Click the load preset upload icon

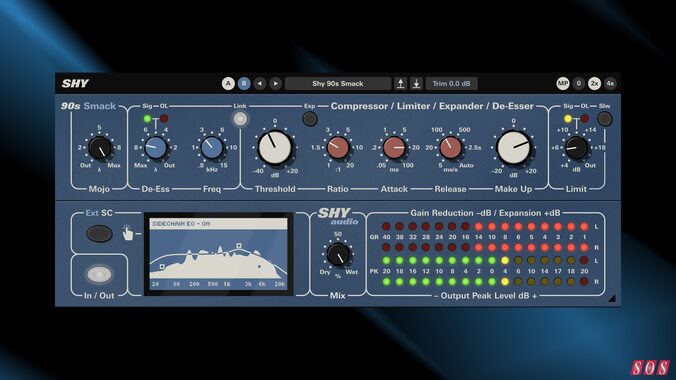click(x=401, y=84)
